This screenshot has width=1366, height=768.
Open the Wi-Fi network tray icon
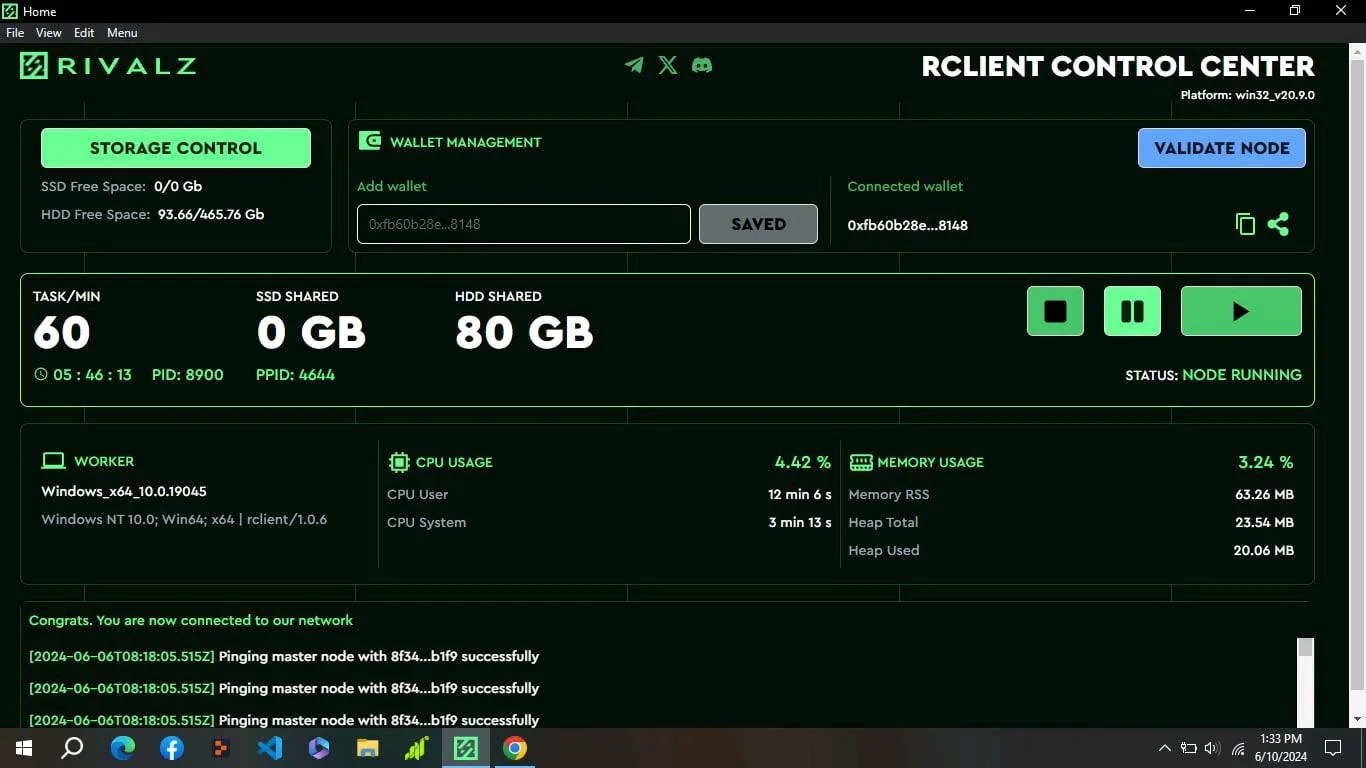point(1238,748)
